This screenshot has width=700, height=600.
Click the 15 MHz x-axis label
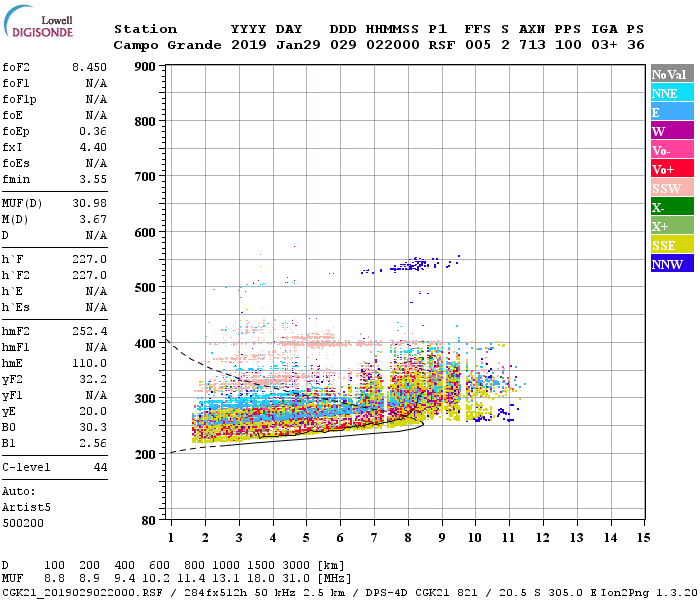tap(643, 538)
